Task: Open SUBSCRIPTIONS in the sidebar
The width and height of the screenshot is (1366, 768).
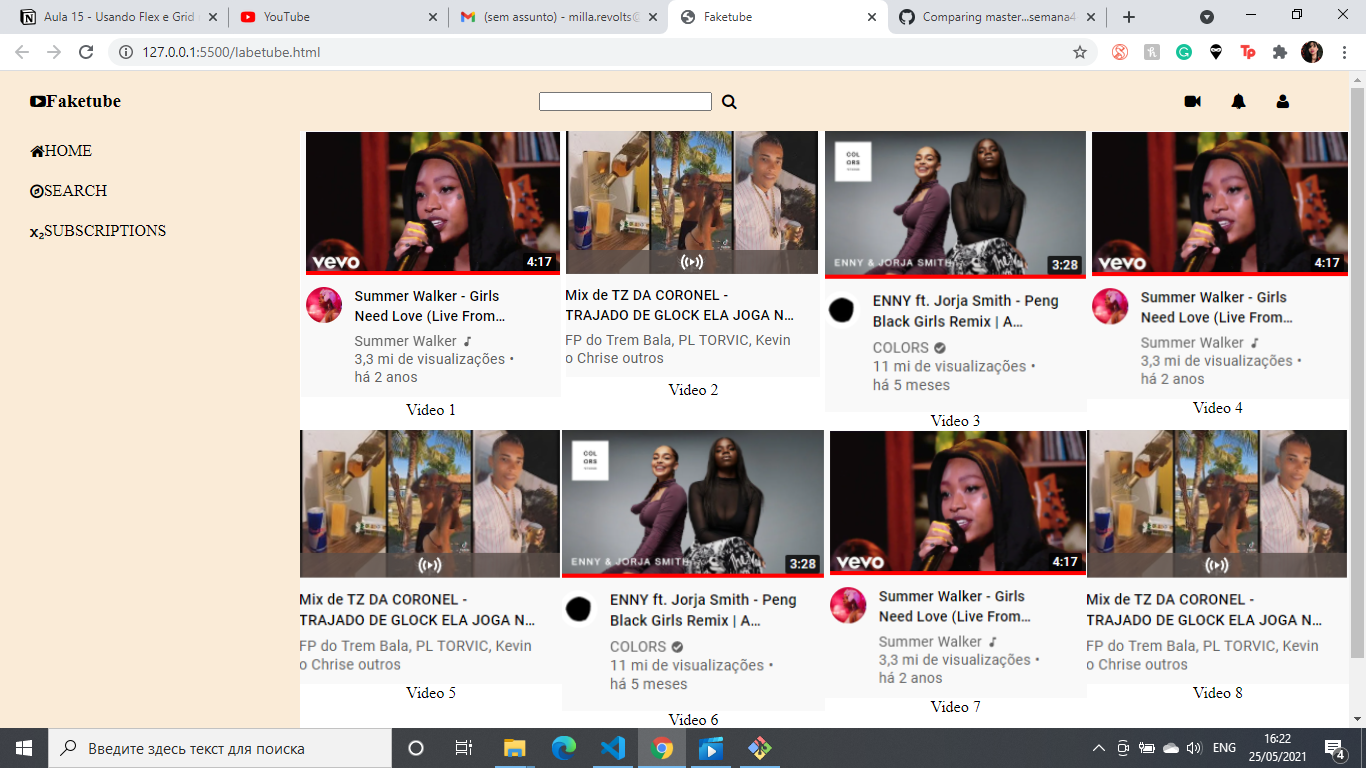Action: 98,231
